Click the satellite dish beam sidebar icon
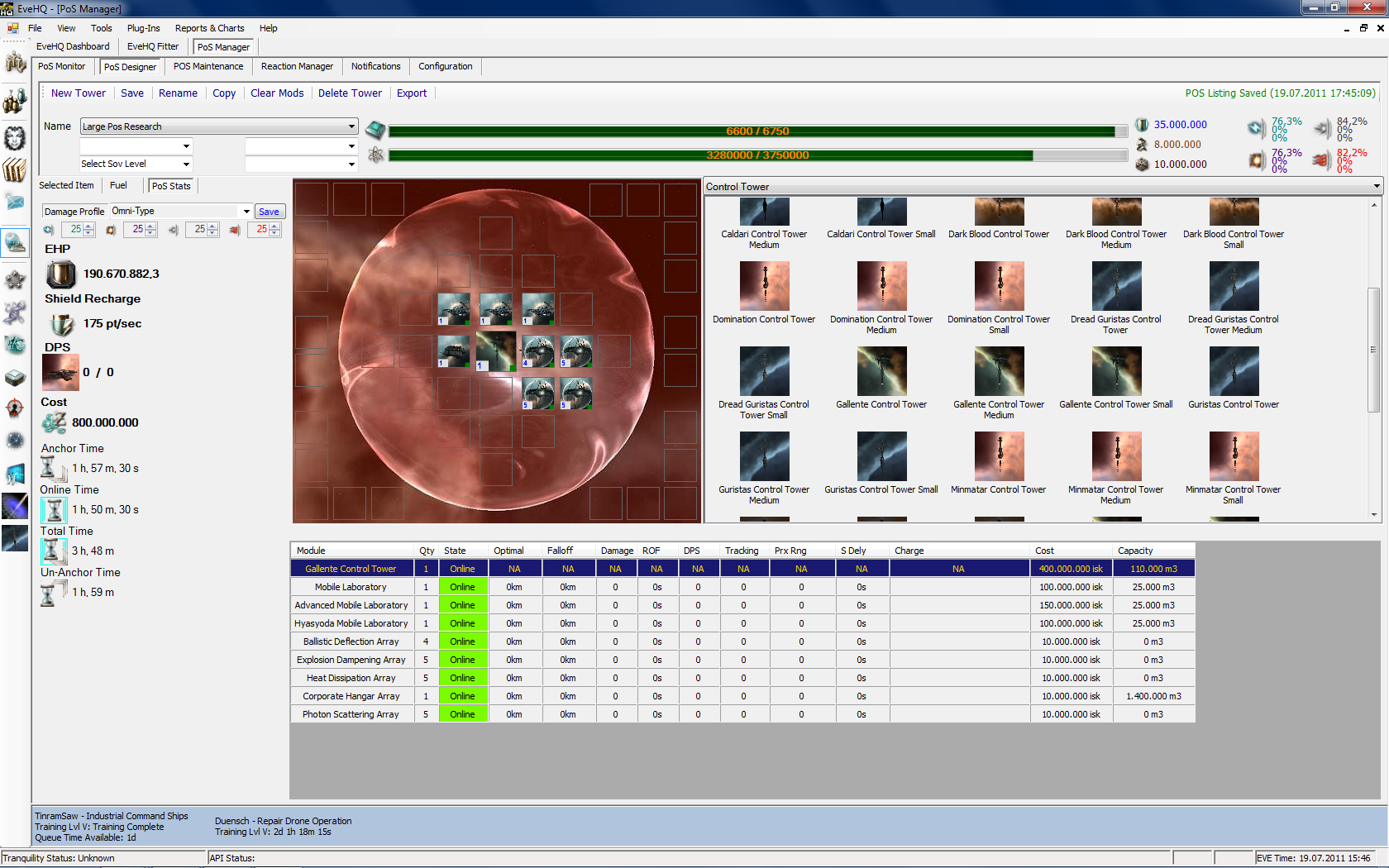1389x868 pixels. (x=15, y=506)
